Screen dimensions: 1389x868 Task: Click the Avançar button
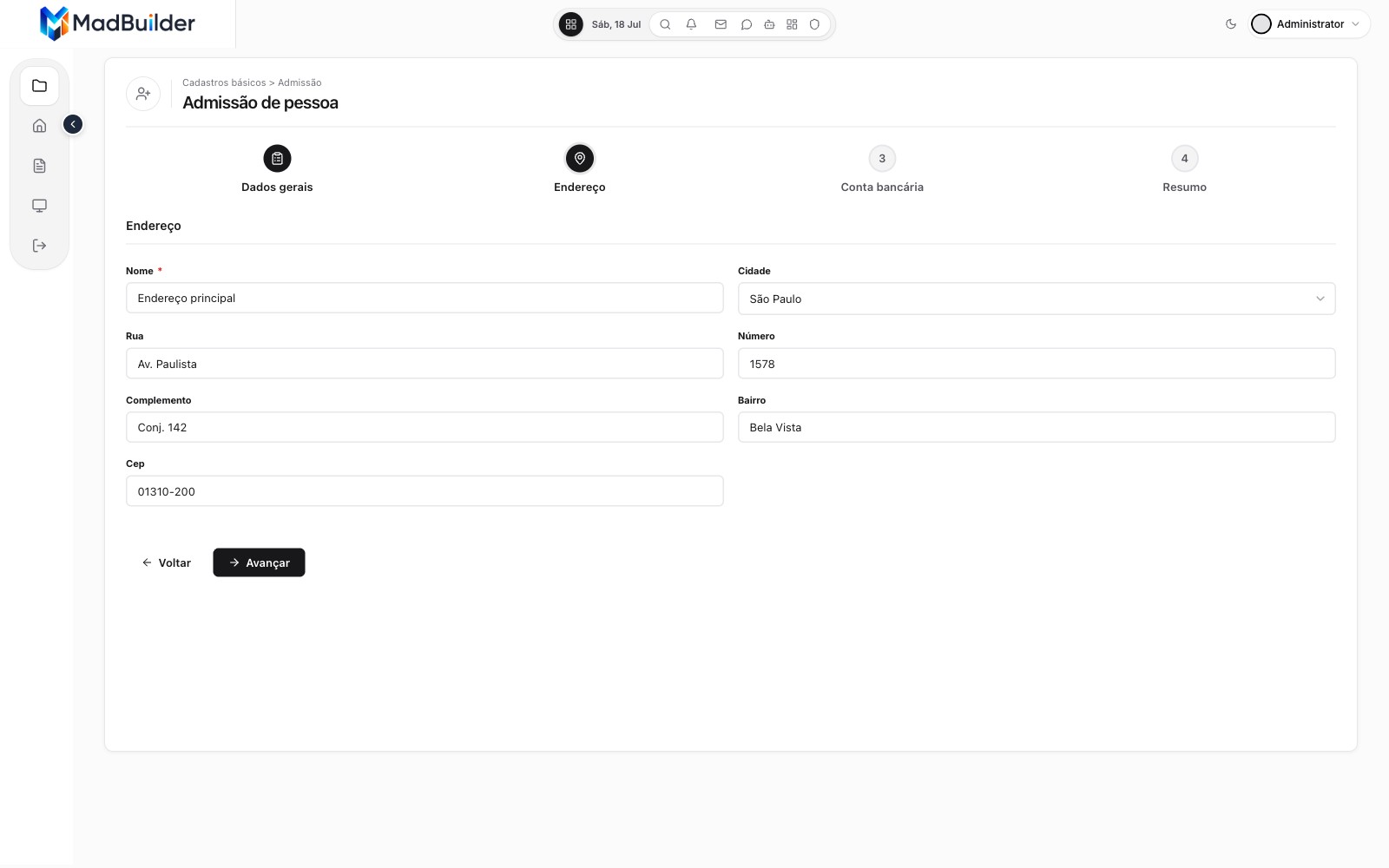tap(259, 562)
